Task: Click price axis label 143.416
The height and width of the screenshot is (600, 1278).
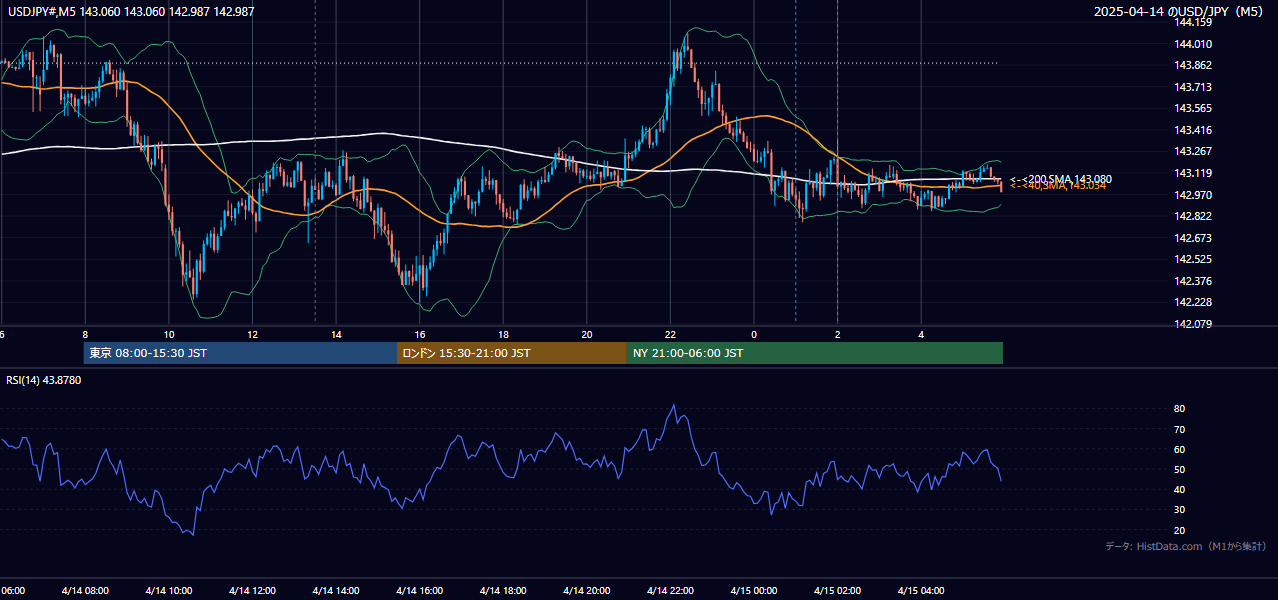Action: click(x=1194, y=130)
